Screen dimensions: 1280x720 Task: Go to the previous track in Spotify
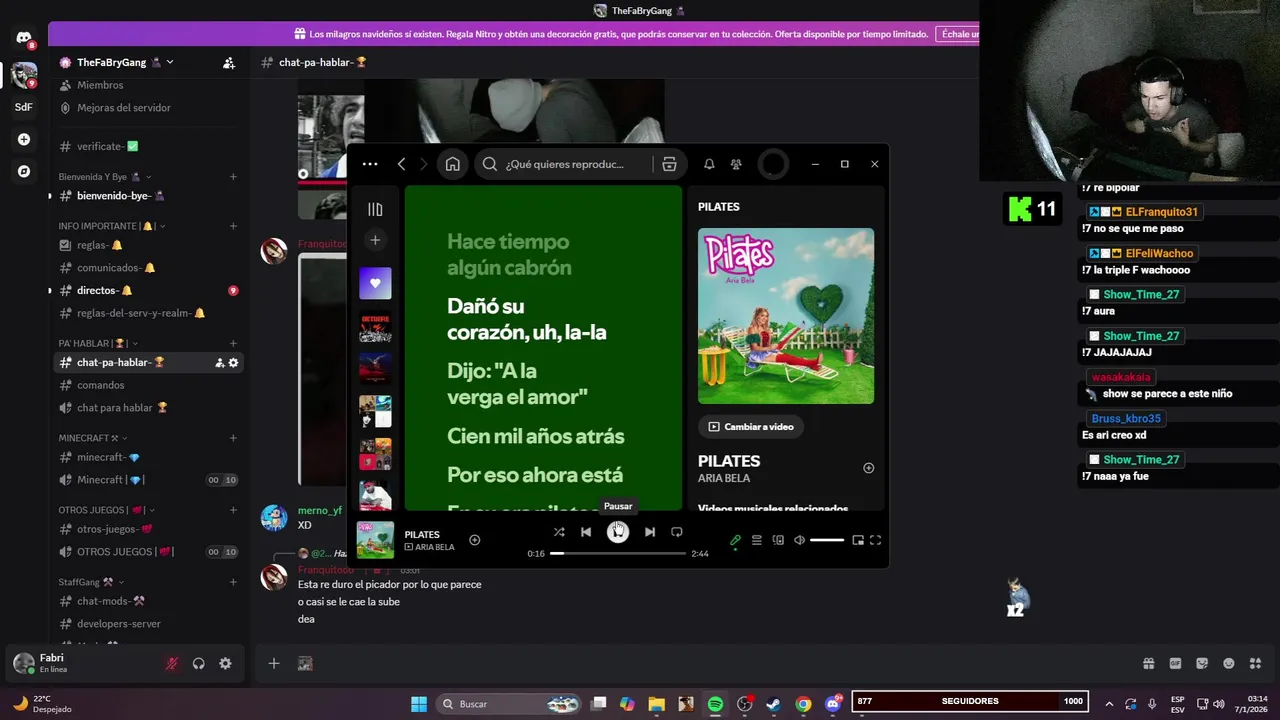click(586, 532)
